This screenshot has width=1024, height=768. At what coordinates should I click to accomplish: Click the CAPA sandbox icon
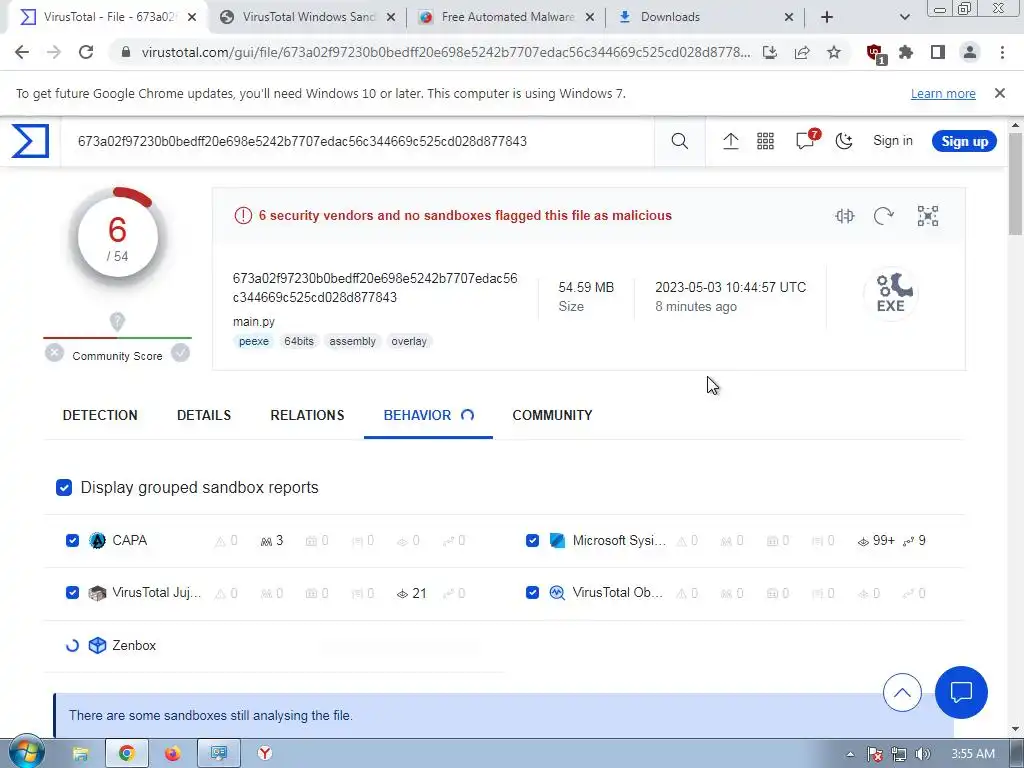click(x=97, y=541)
